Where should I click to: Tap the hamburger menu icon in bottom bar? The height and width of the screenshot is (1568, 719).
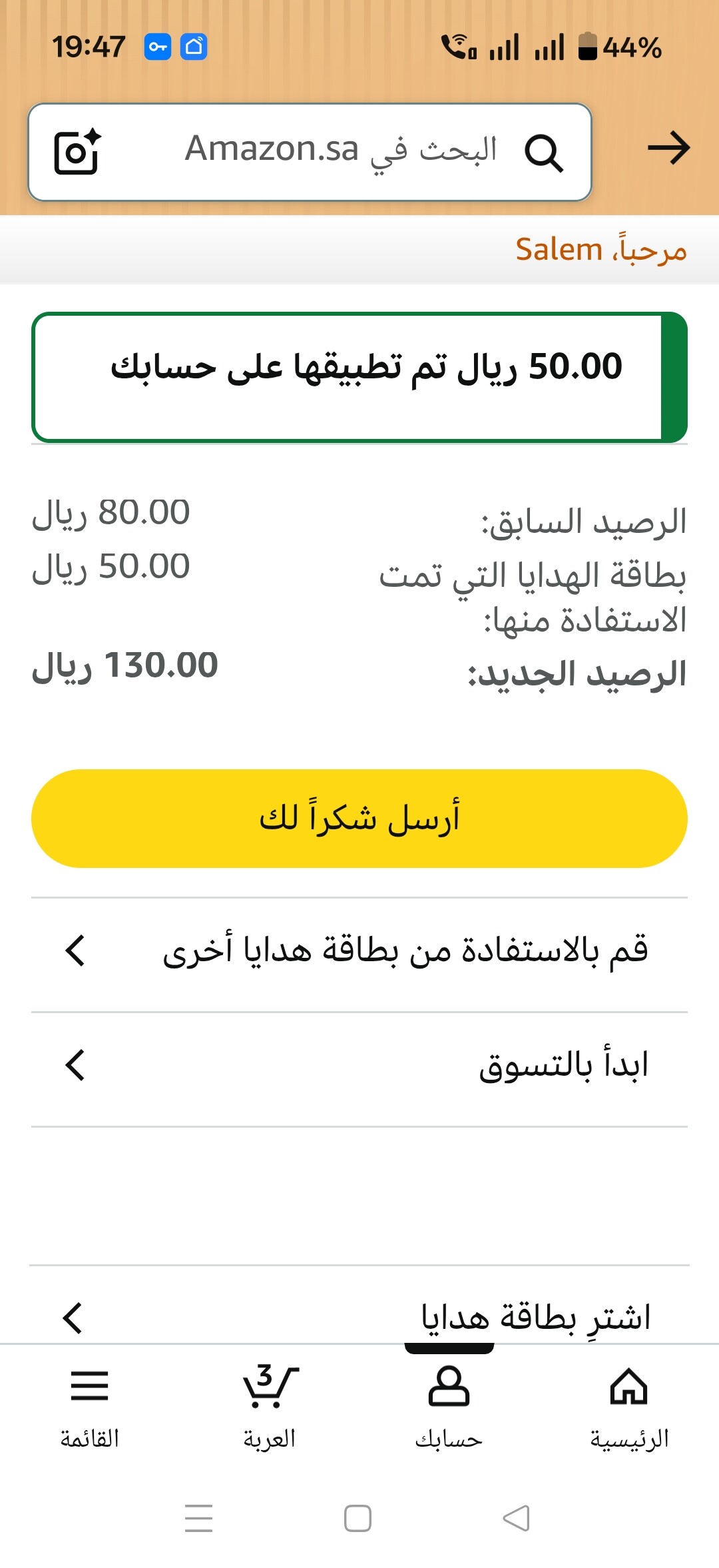tap(89, 1386)
